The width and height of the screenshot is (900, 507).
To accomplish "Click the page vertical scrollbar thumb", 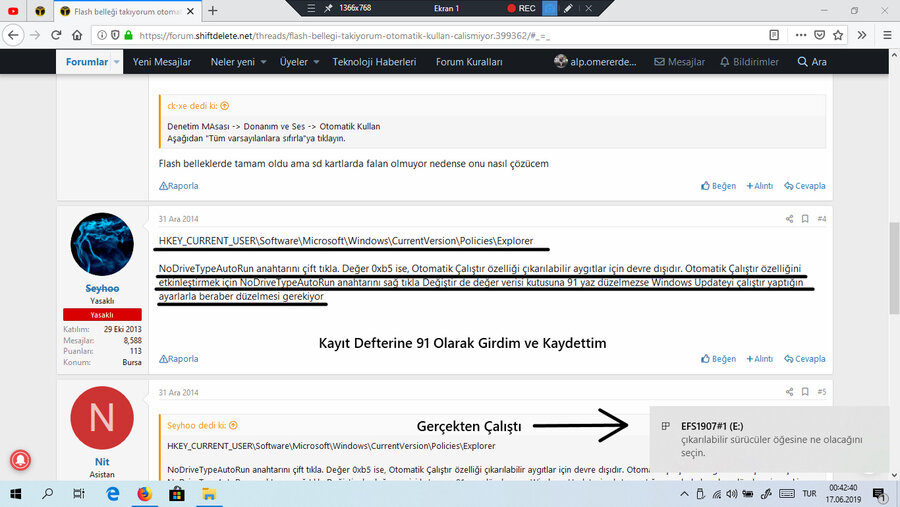I will pyautogui.click(x=894, y=268).
